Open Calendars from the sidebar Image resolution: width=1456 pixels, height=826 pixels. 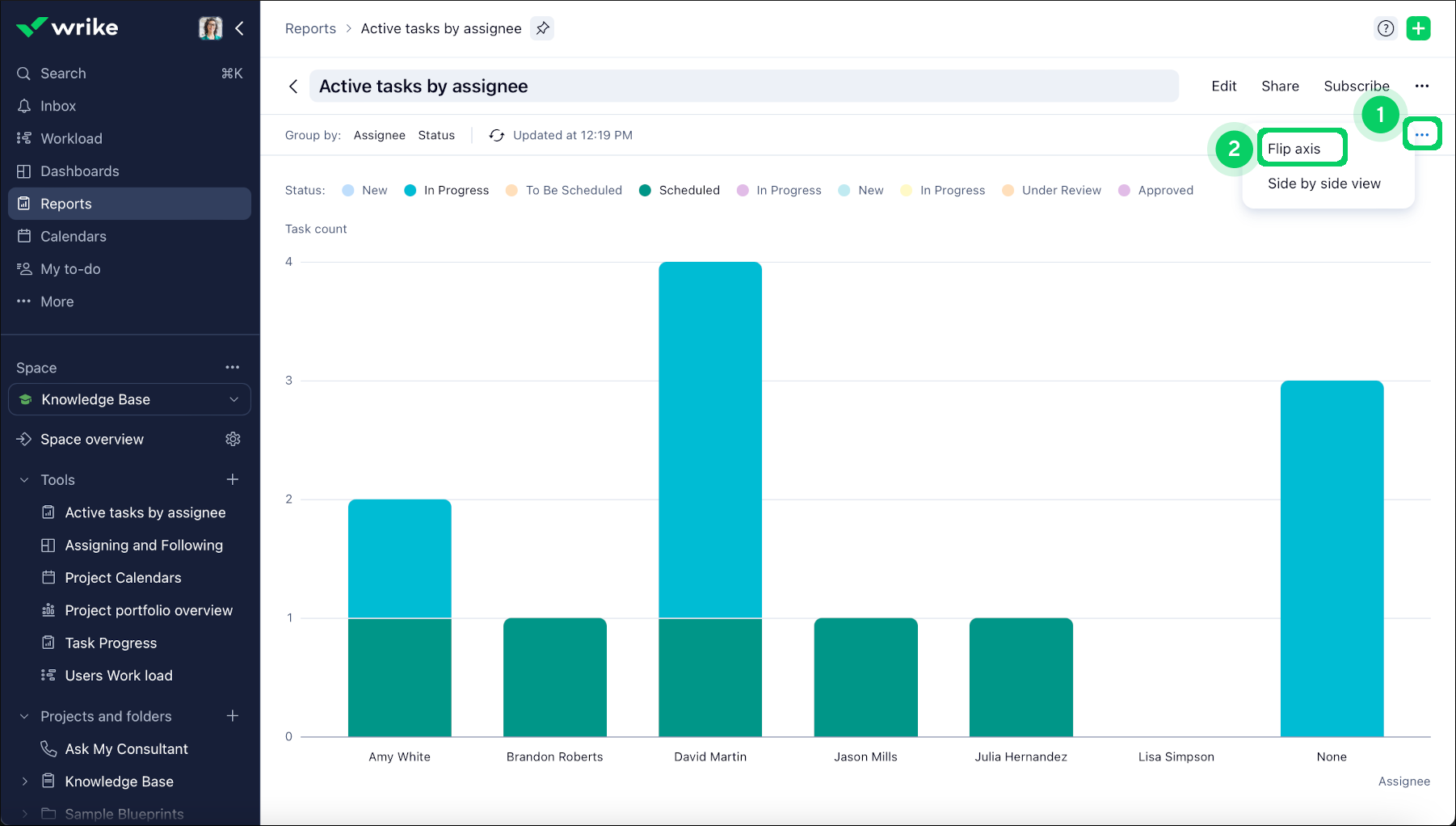point(73,236)
